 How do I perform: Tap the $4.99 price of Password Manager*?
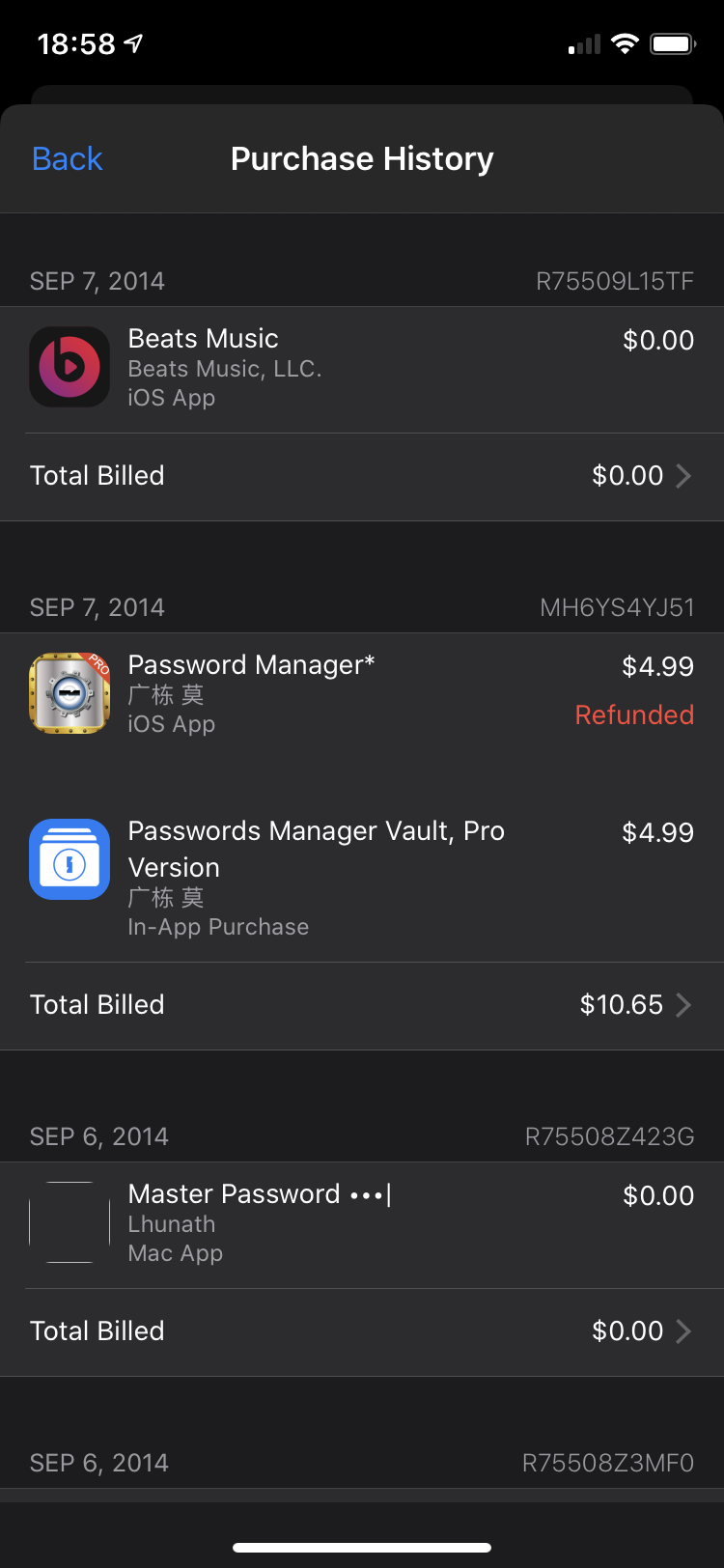pyautogui.click(x=657, y=666)
